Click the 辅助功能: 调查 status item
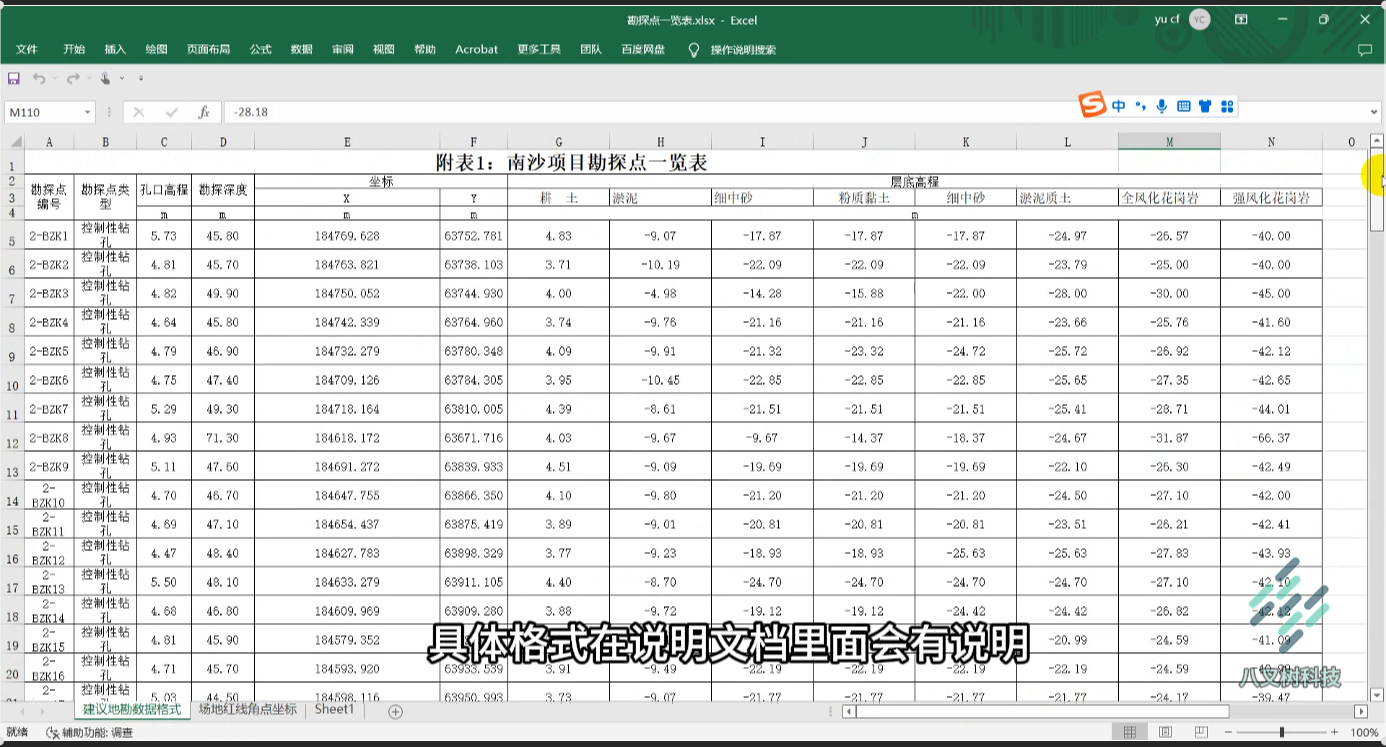 (x=89, y=733)
